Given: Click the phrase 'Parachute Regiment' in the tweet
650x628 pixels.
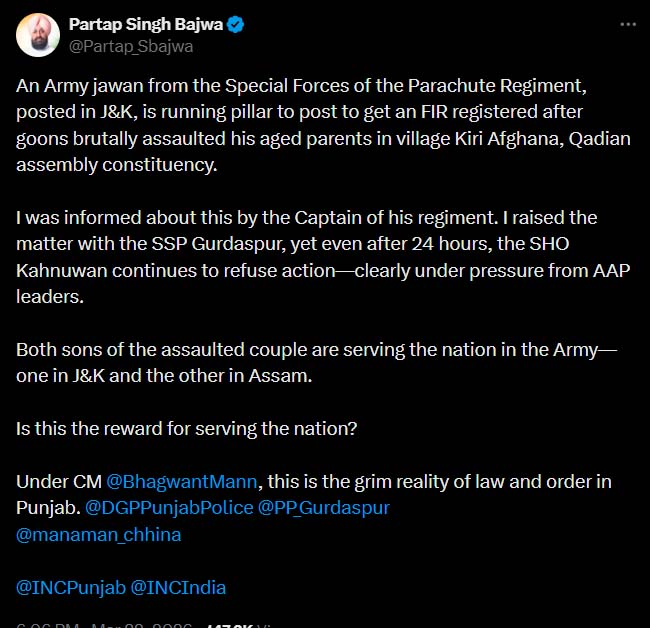Looking at the screenshot, I should [x=541, y=87].
